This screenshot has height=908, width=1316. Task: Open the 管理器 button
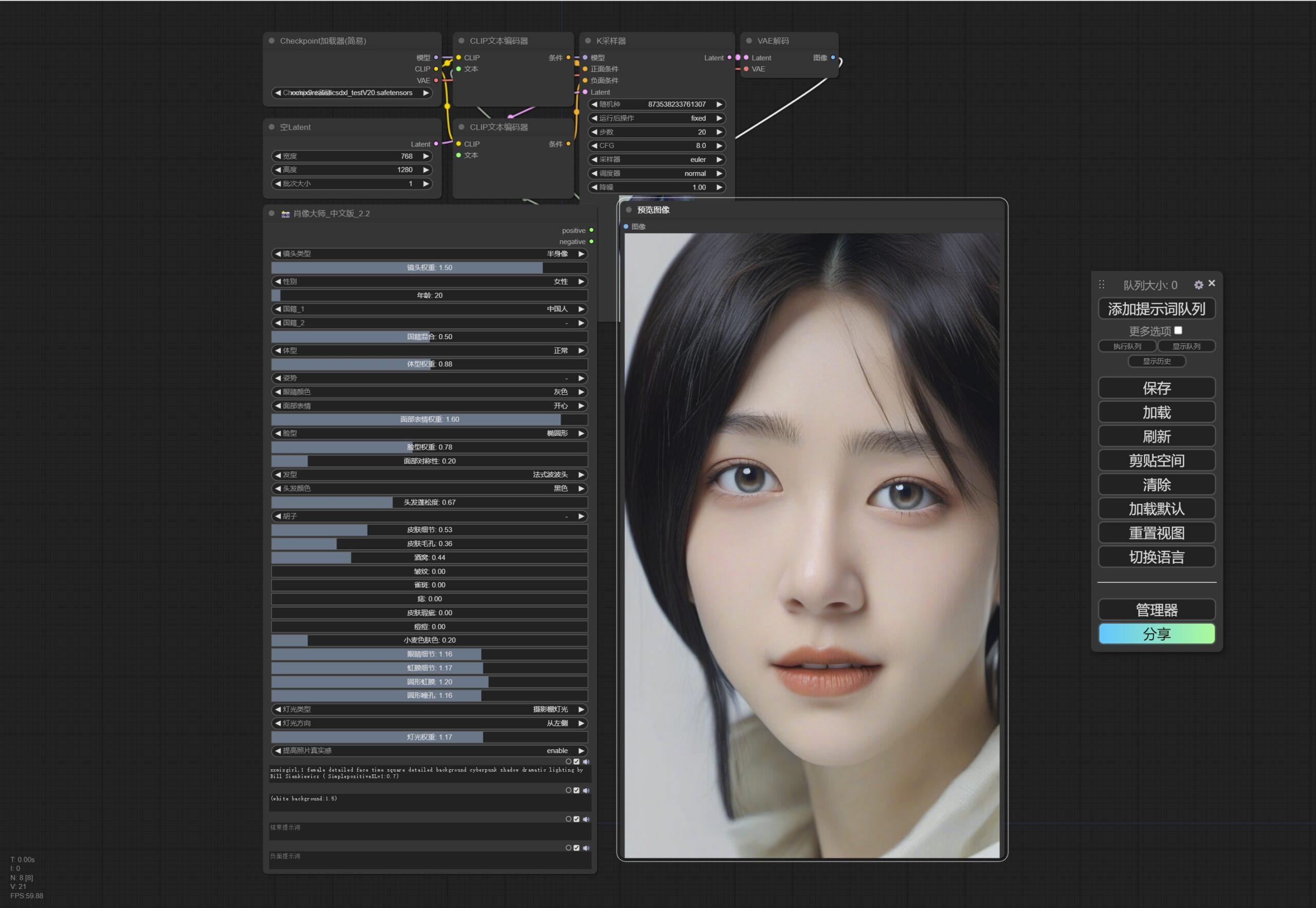pyautogui.click(x=1157, y=610)
